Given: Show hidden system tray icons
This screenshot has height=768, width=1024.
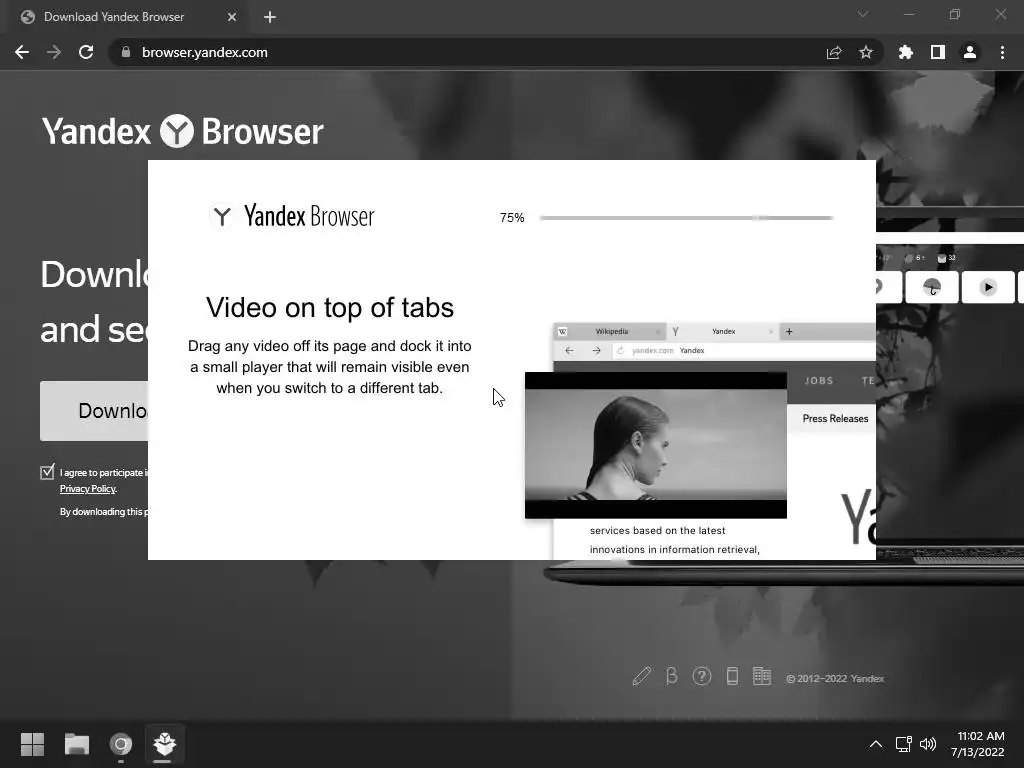Looking at the screenshot, I should [876, 744].
